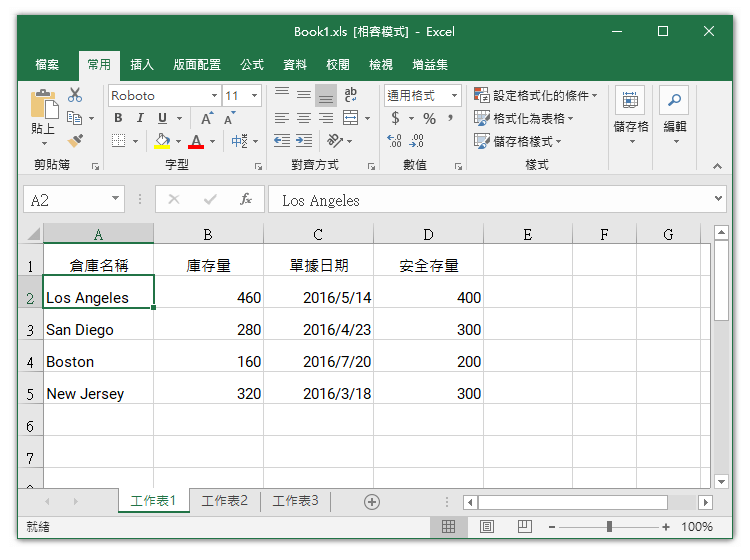
Task: Toggle align text left
Action: tap(282, 118)
